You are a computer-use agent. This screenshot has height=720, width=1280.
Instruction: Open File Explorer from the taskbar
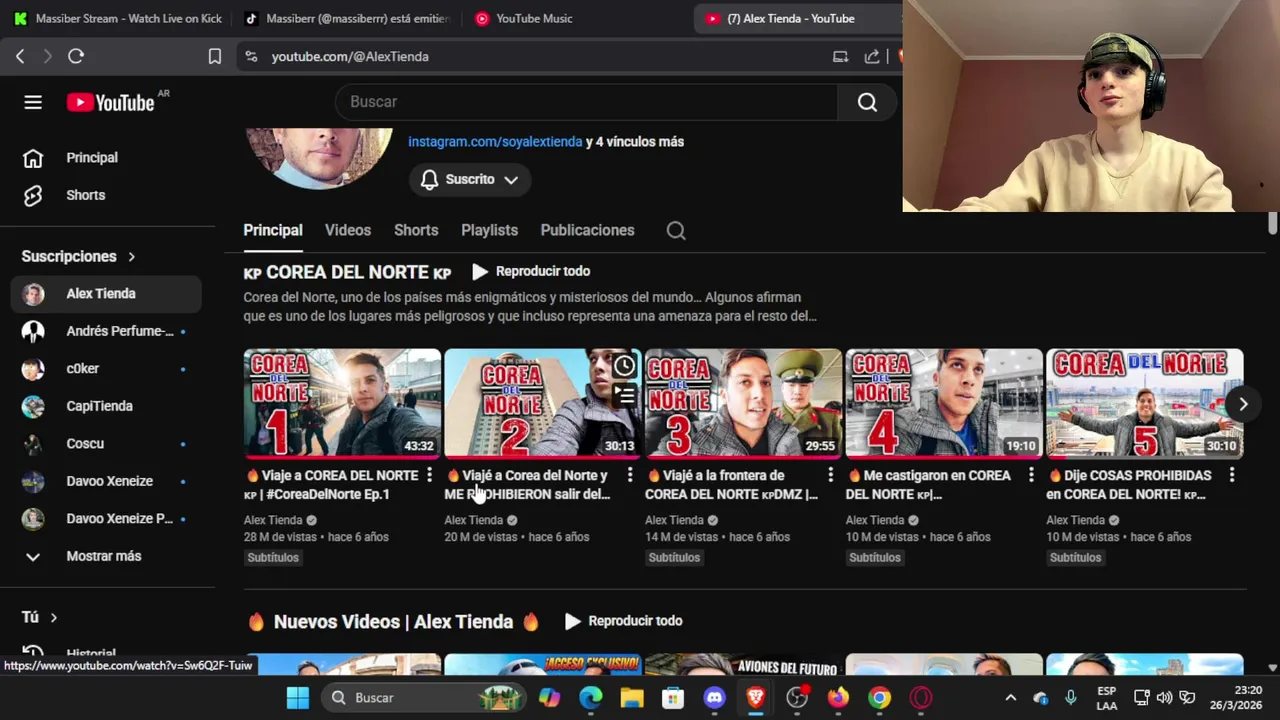[x=632, y=698]
